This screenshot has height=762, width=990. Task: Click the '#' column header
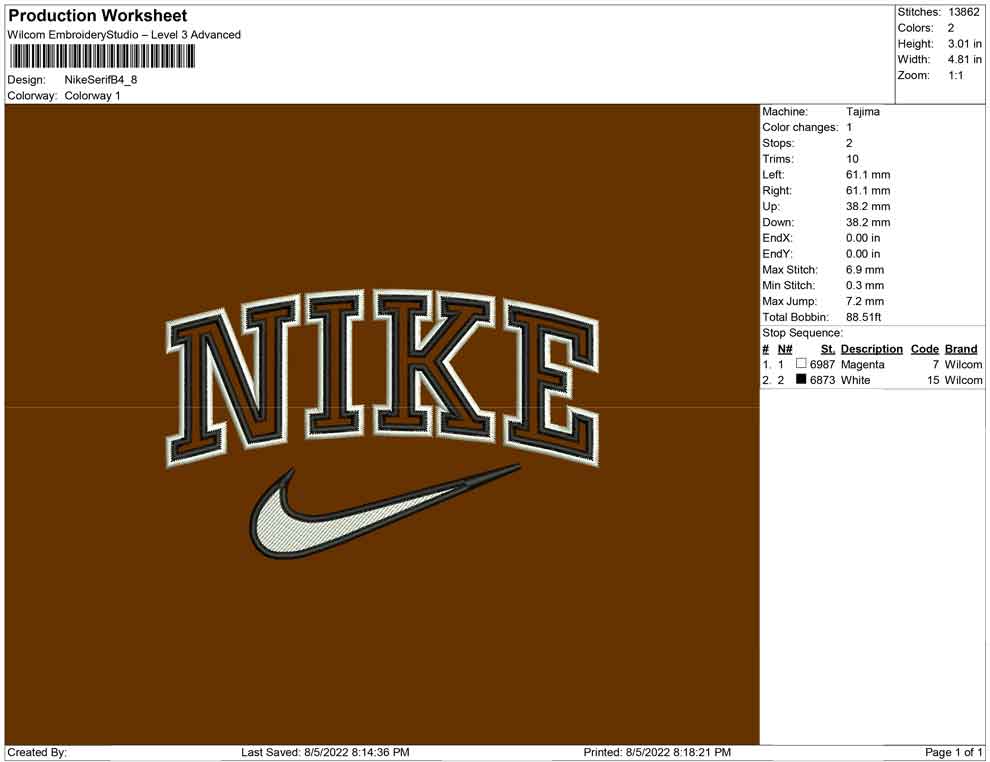[765, 348]
